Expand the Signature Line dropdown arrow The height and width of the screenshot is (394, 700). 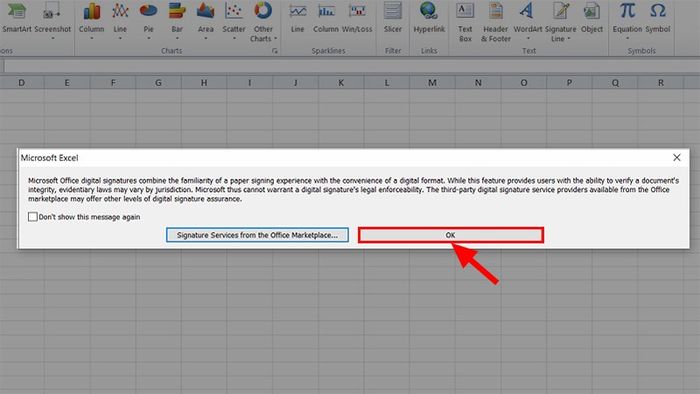click(x=569, y=39)
